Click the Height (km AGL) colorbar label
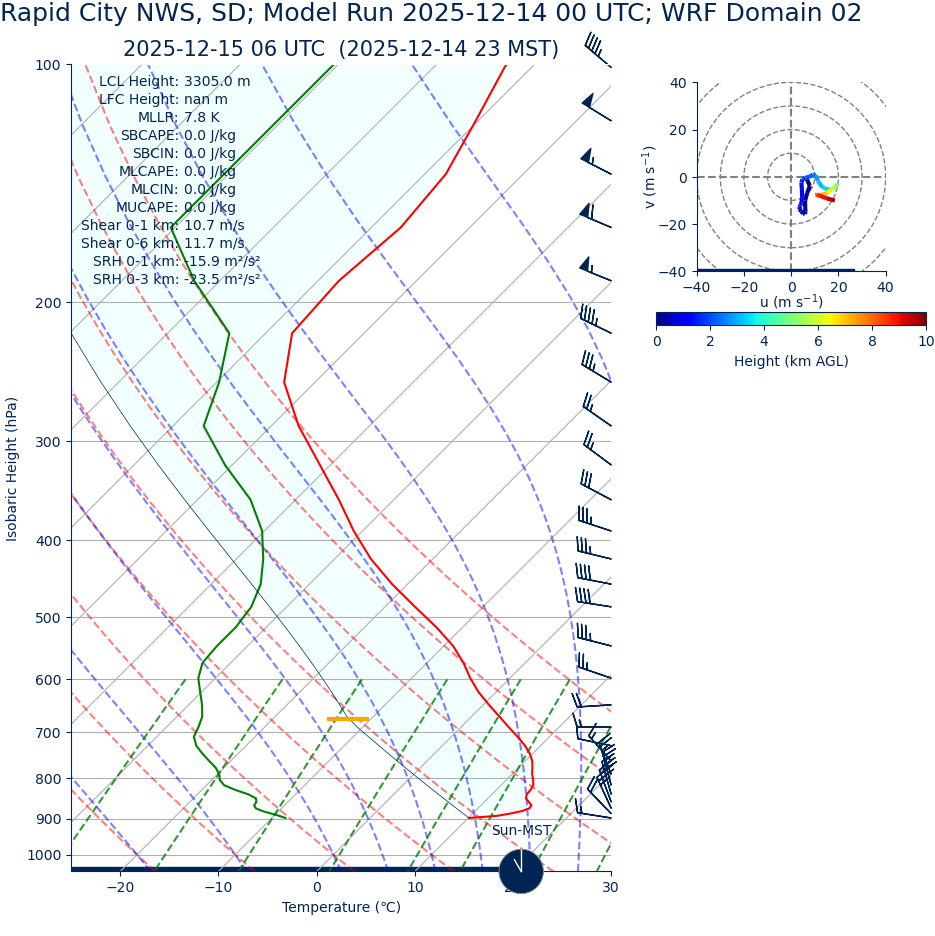This screenshot has height=936, width=935. 791,361
